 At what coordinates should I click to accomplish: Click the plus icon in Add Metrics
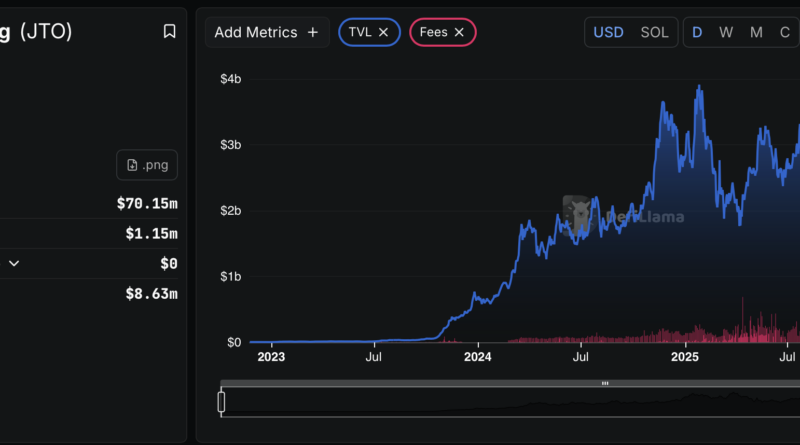[312, 32]
